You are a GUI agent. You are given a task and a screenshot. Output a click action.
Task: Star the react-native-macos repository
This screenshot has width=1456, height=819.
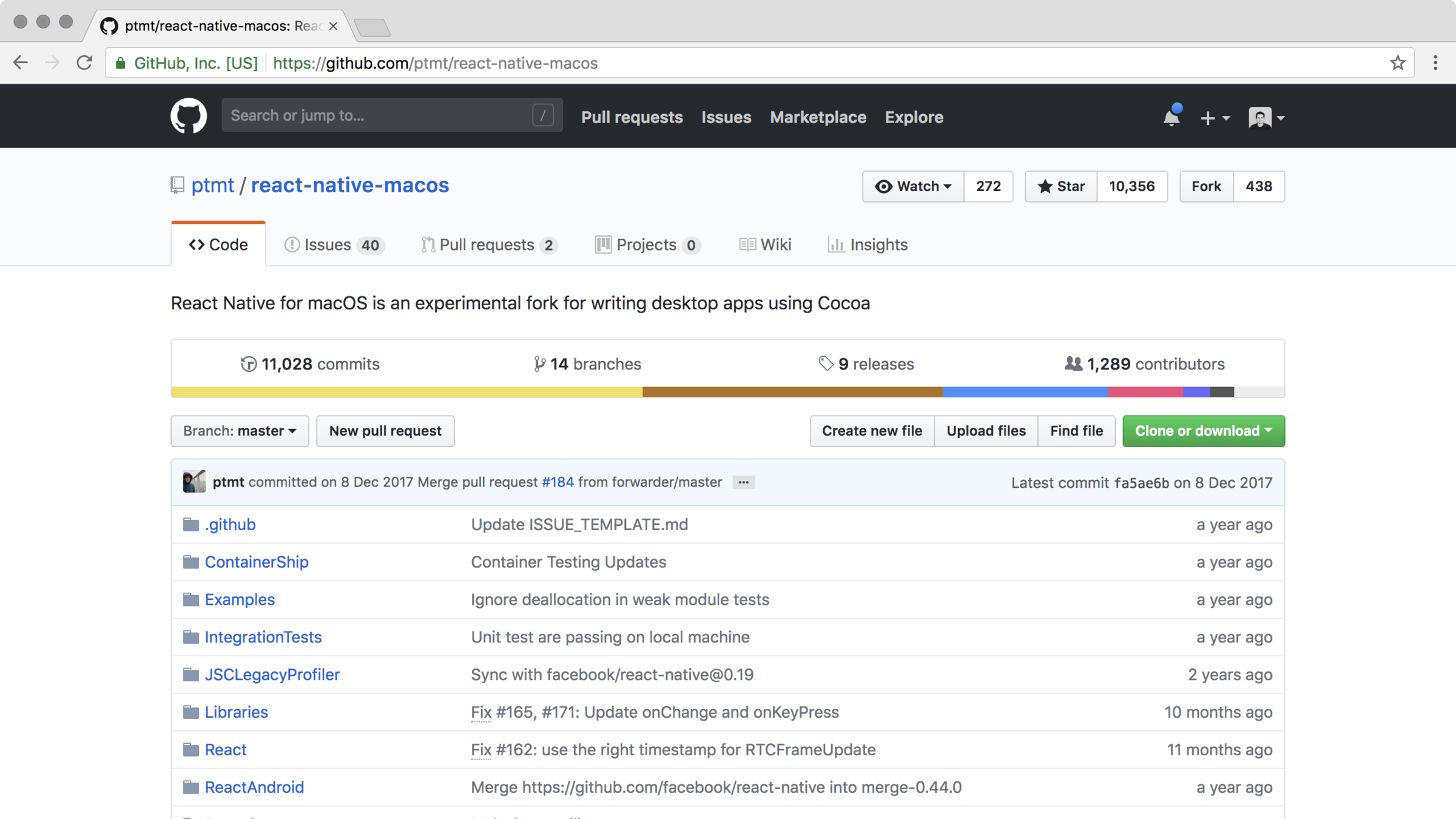pos(1061,186)
